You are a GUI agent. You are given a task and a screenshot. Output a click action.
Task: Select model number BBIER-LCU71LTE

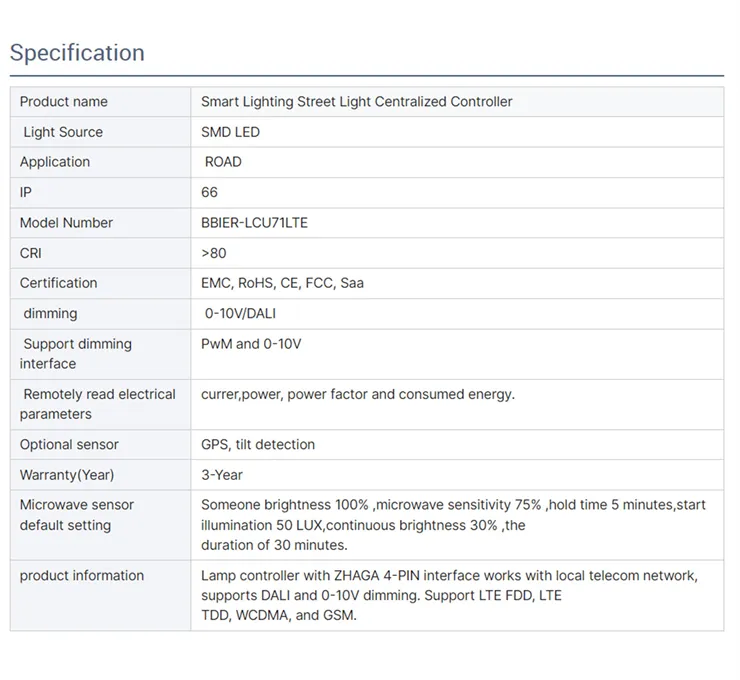click(254, 223)
